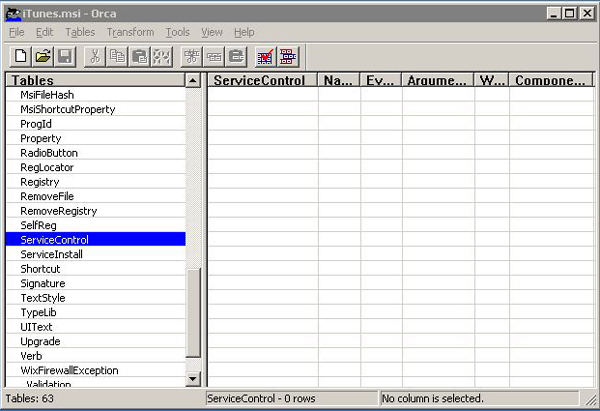Open the Tools menu

[x=177, y=32]
